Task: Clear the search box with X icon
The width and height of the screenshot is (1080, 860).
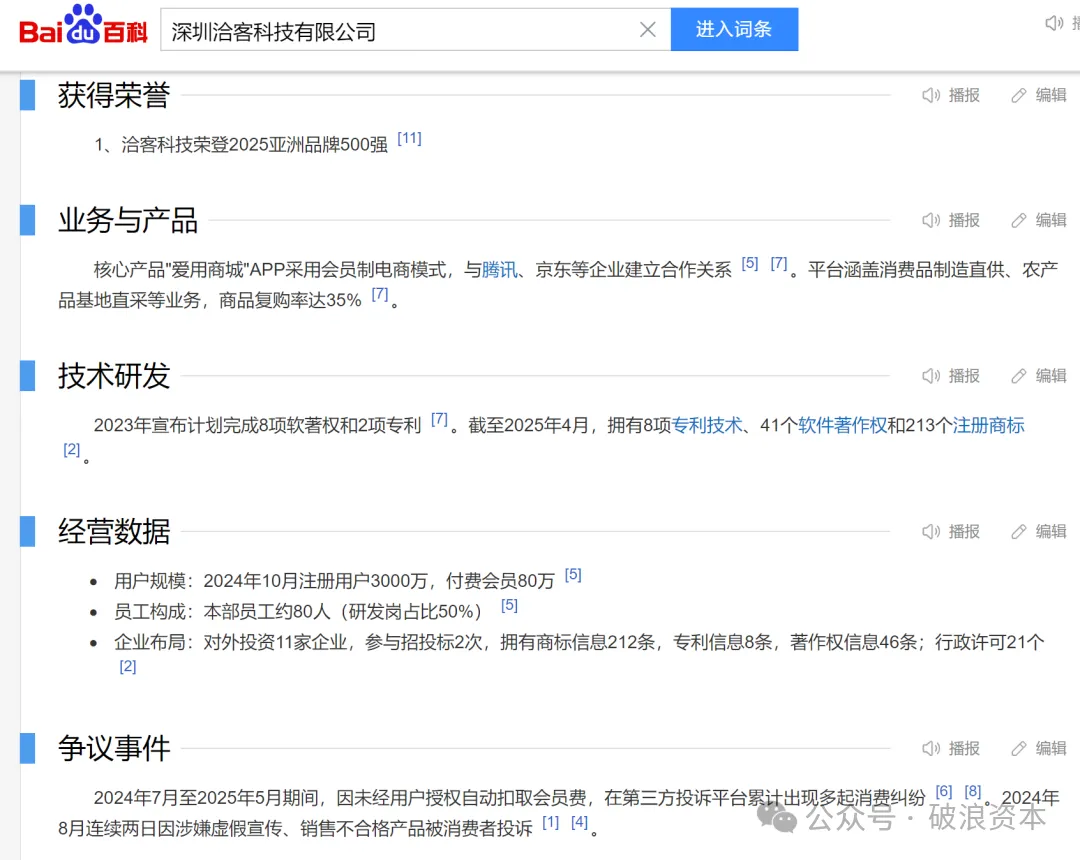Action: click(x=647, y=30)
